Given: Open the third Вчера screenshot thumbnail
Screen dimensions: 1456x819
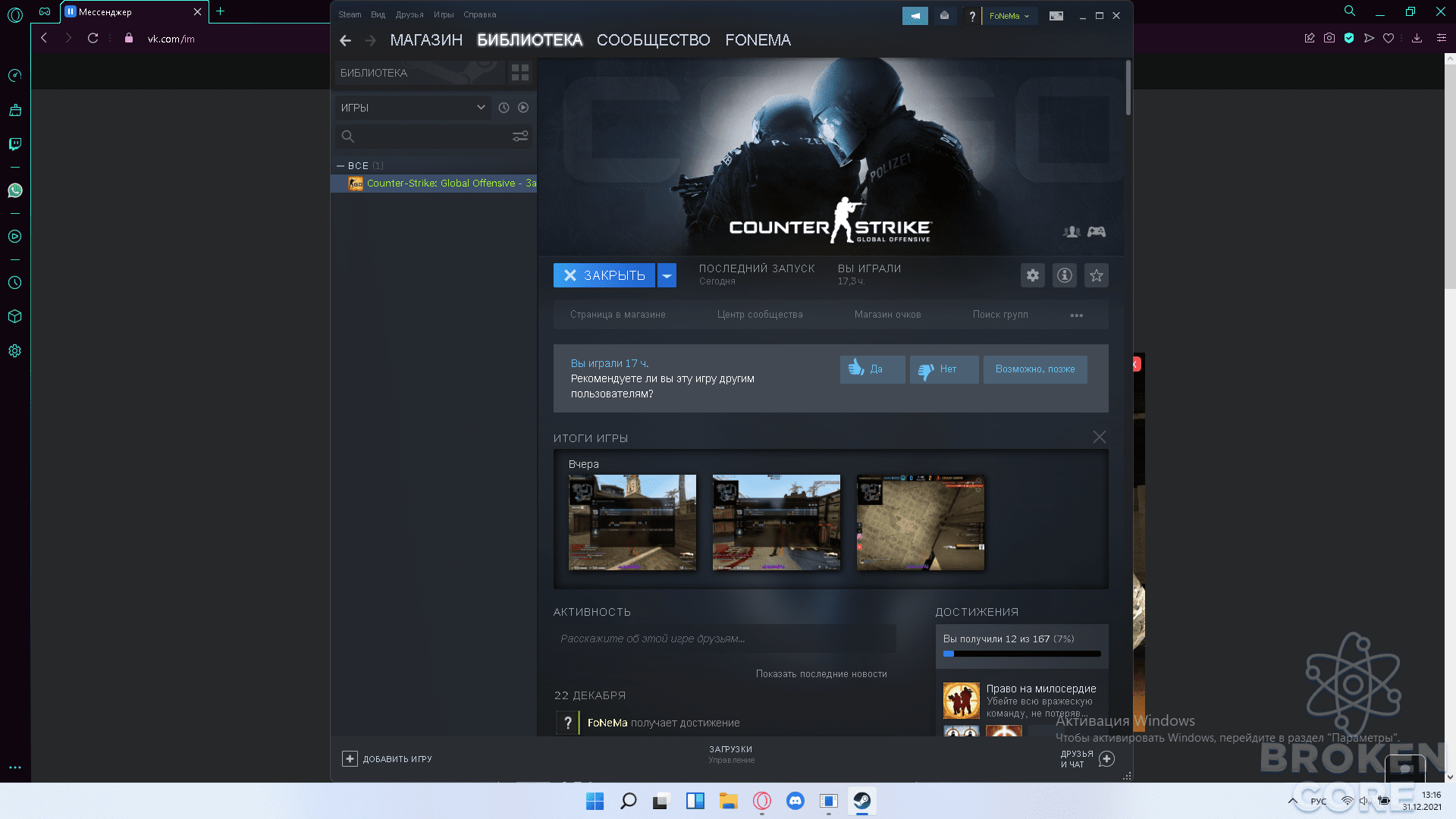Looking at the screenshot, I should [921, 522].
